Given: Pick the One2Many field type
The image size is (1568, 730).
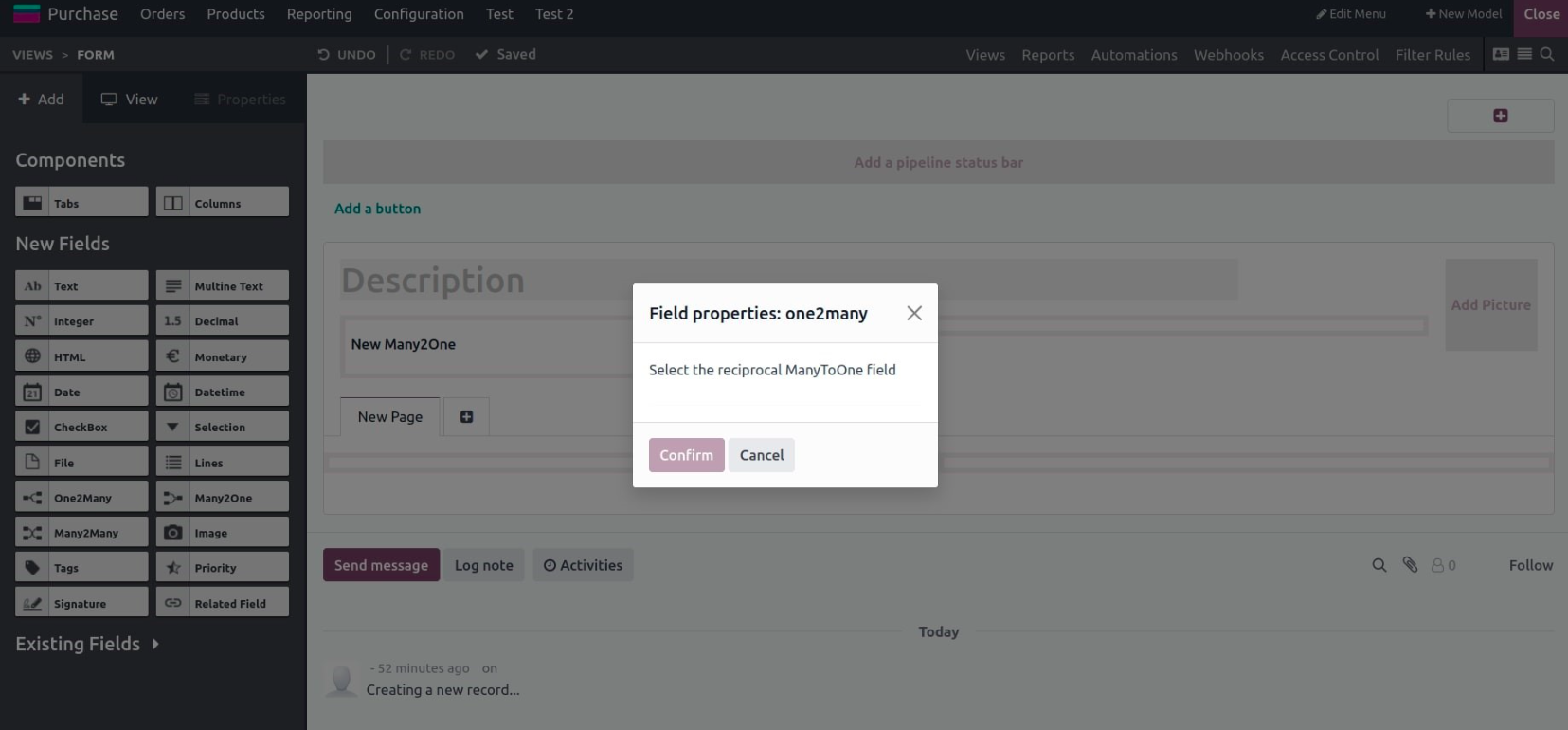Looking at the screenshot, I should (x=81, y=497).
